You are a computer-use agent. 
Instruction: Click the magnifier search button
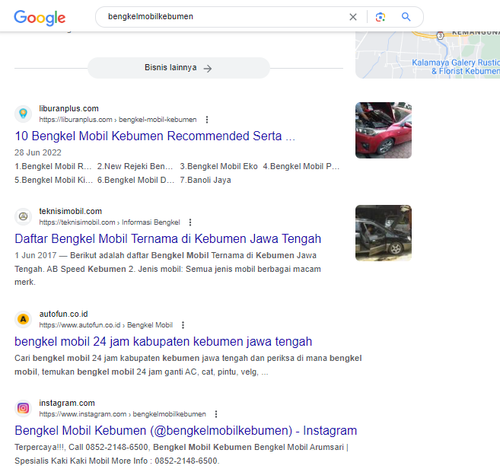[406, 17]
